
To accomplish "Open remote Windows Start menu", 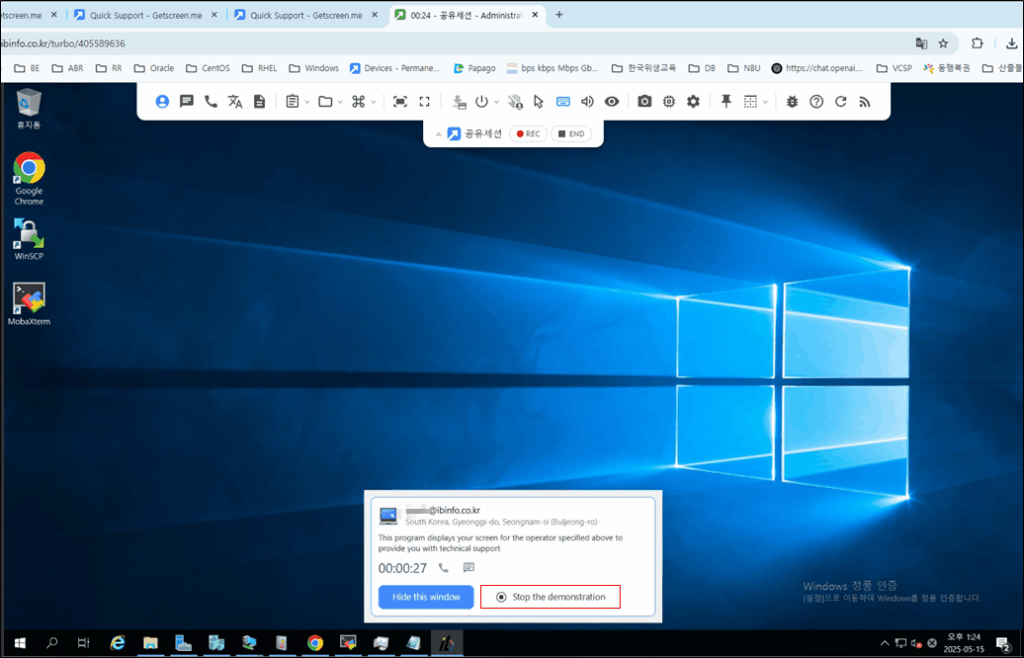I will pos(20,643).
